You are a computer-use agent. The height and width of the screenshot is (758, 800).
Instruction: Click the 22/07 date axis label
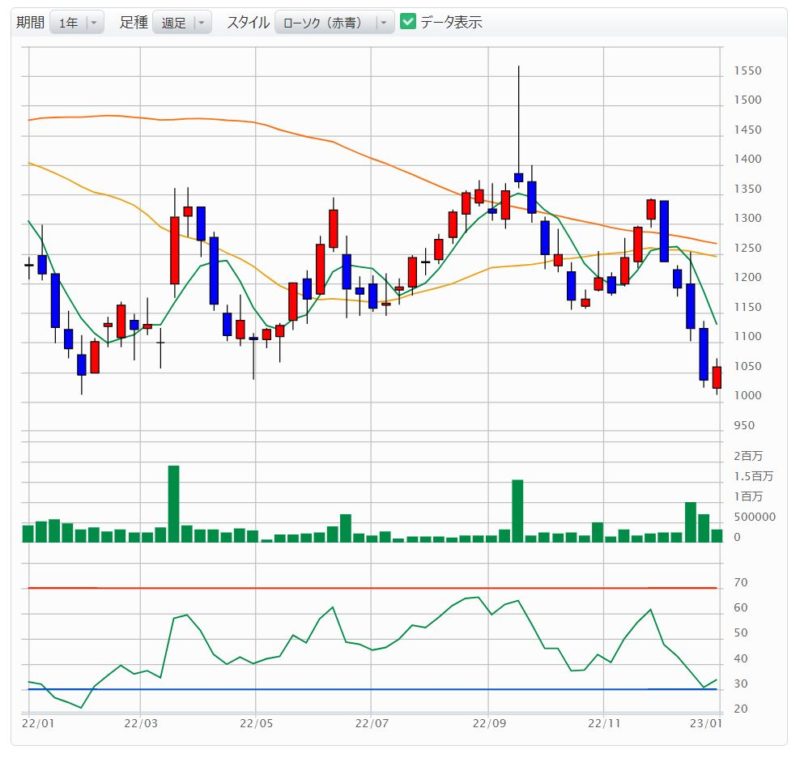point(371,724)
